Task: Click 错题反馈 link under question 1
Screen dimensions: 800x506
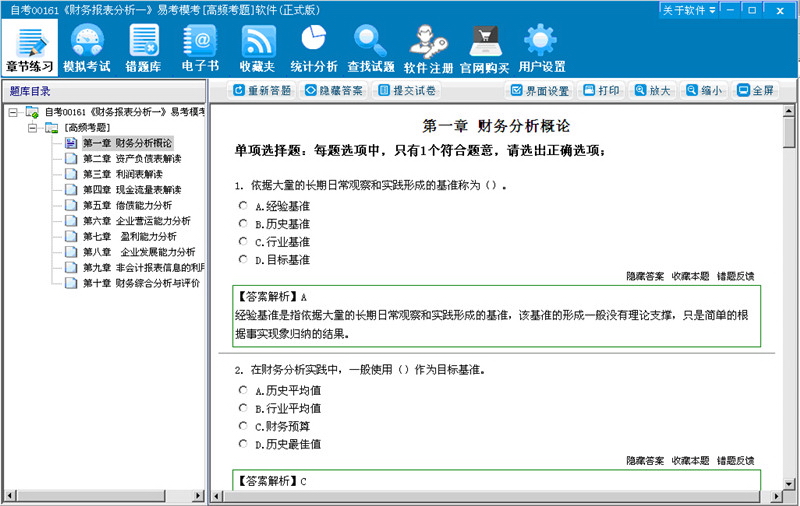Action: click(x=735, y=276)
